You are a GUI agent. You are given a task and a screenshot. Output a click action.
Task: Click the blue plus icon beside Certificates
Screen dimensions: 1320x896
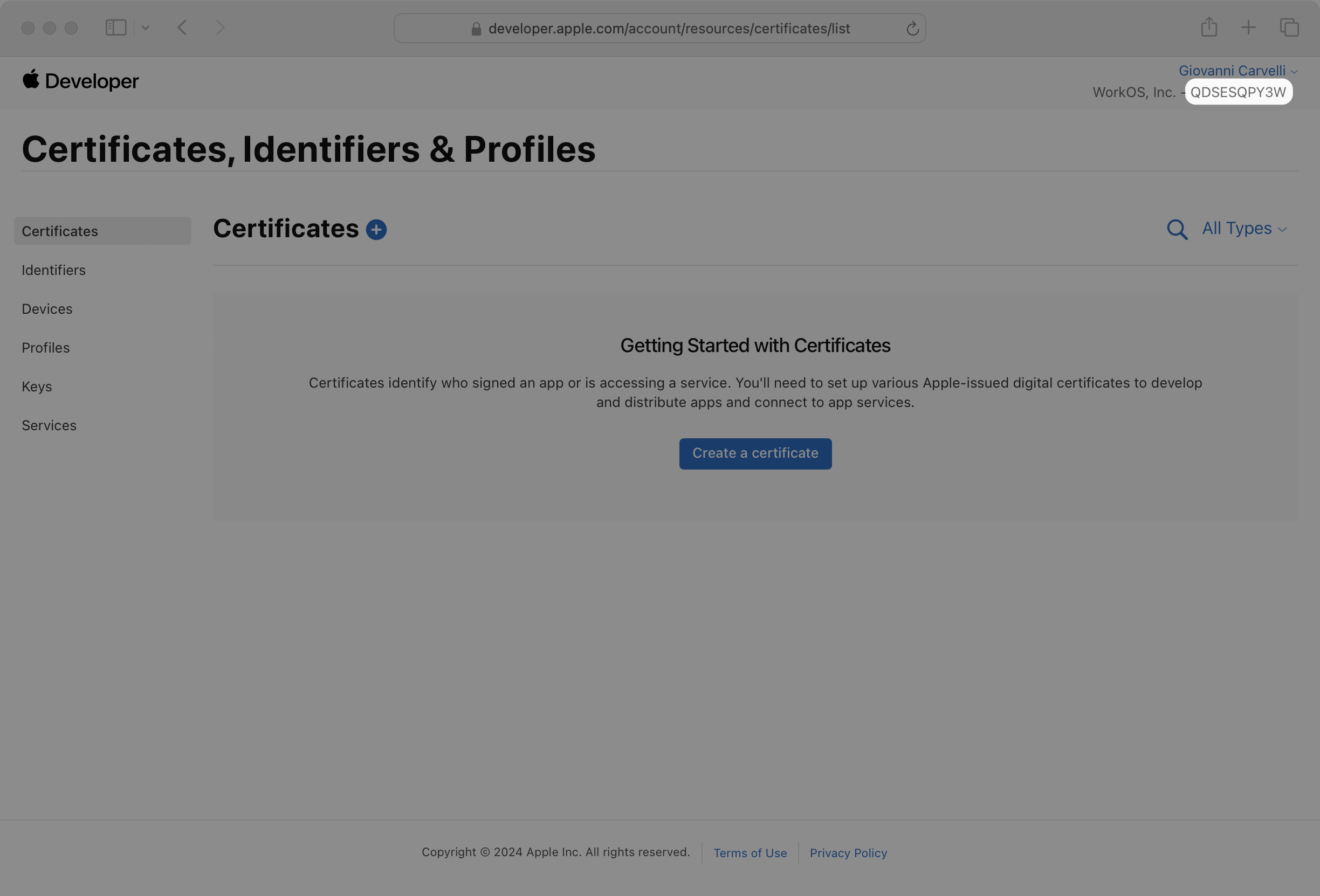click(376, 230)
